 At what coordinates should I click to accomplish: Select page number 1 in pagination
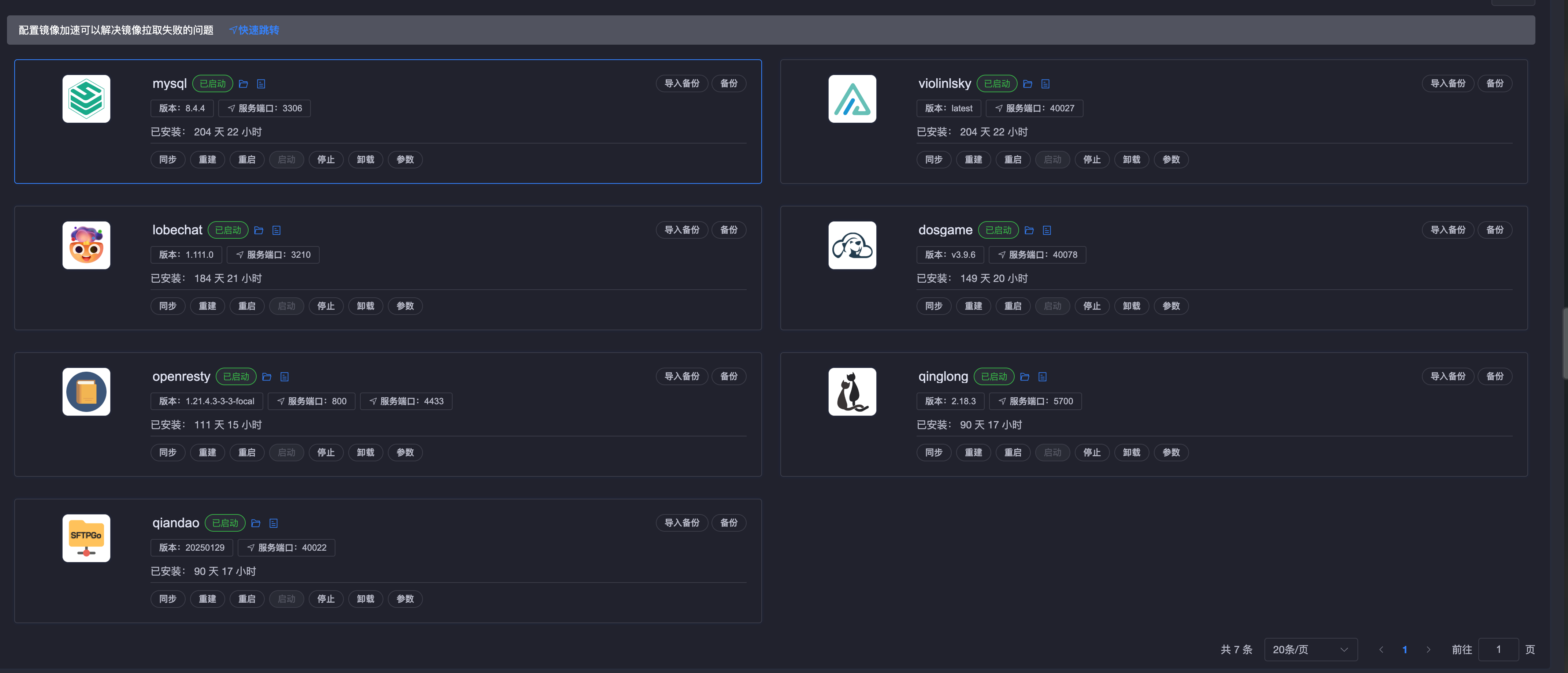click(1405, 650)
